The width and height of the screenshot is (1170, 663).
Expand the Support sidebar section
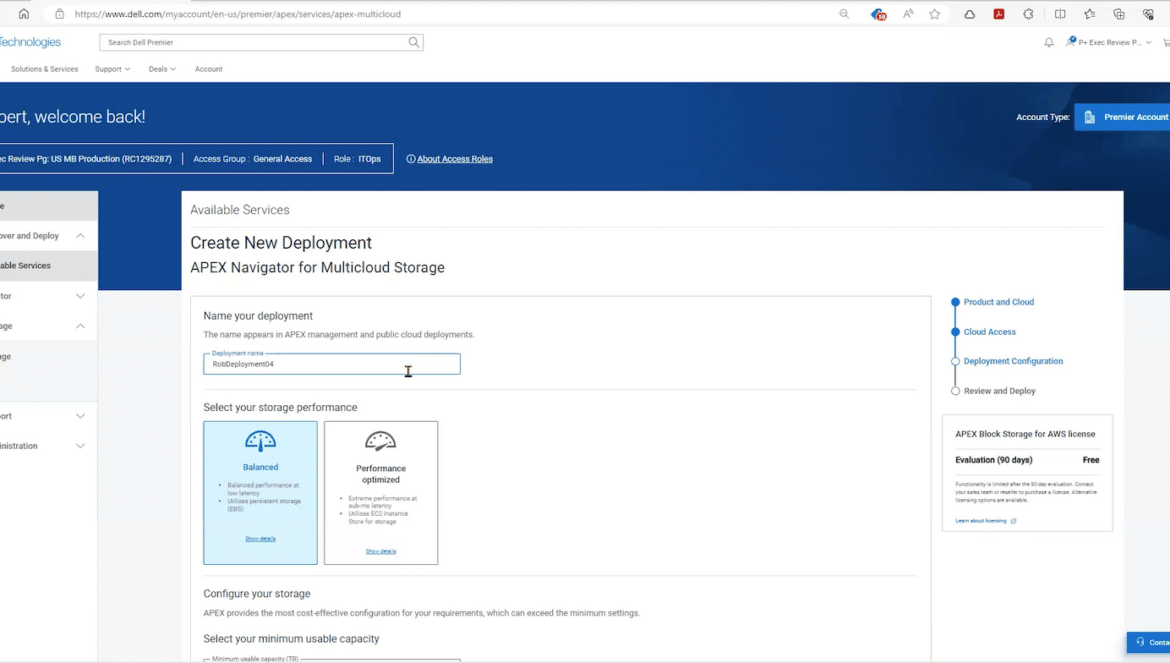pos(80,416)
